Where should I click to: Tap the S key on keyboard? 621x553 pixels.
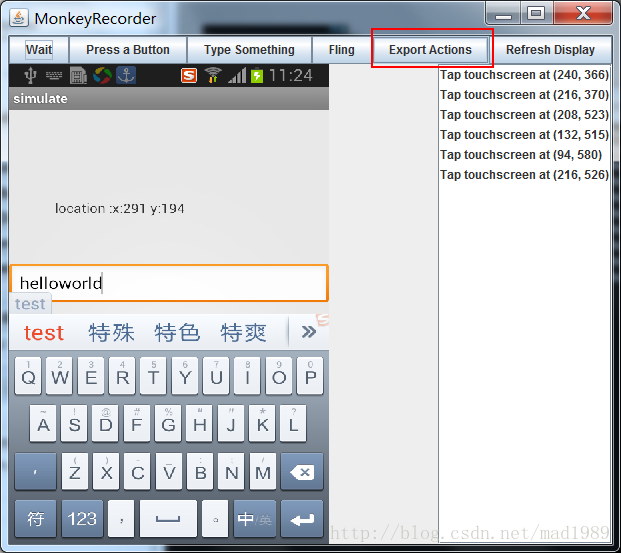(x=74, y=423)
